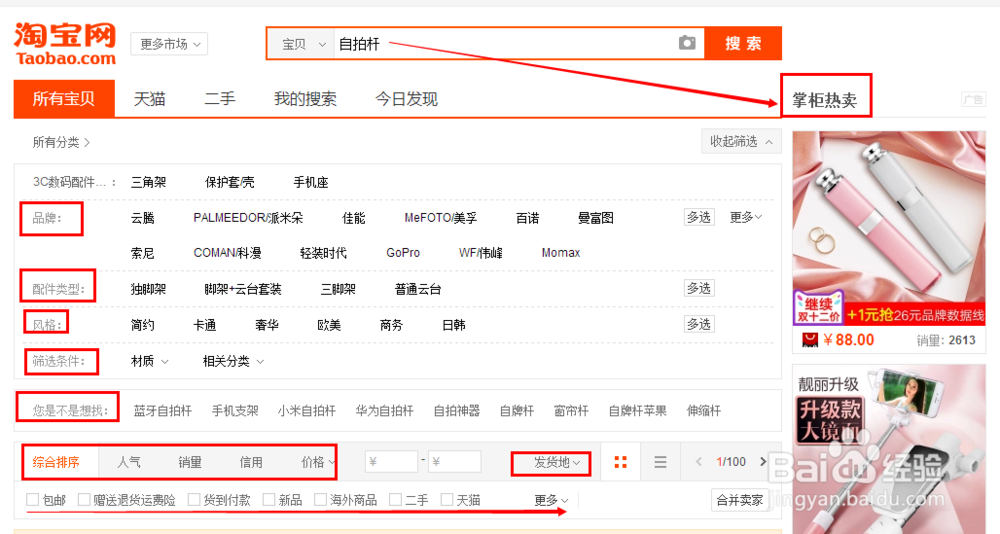Viewport: 1000px width, 534px height.
Task: Go to previous results page arrow
Action: [x=698, y=461]
